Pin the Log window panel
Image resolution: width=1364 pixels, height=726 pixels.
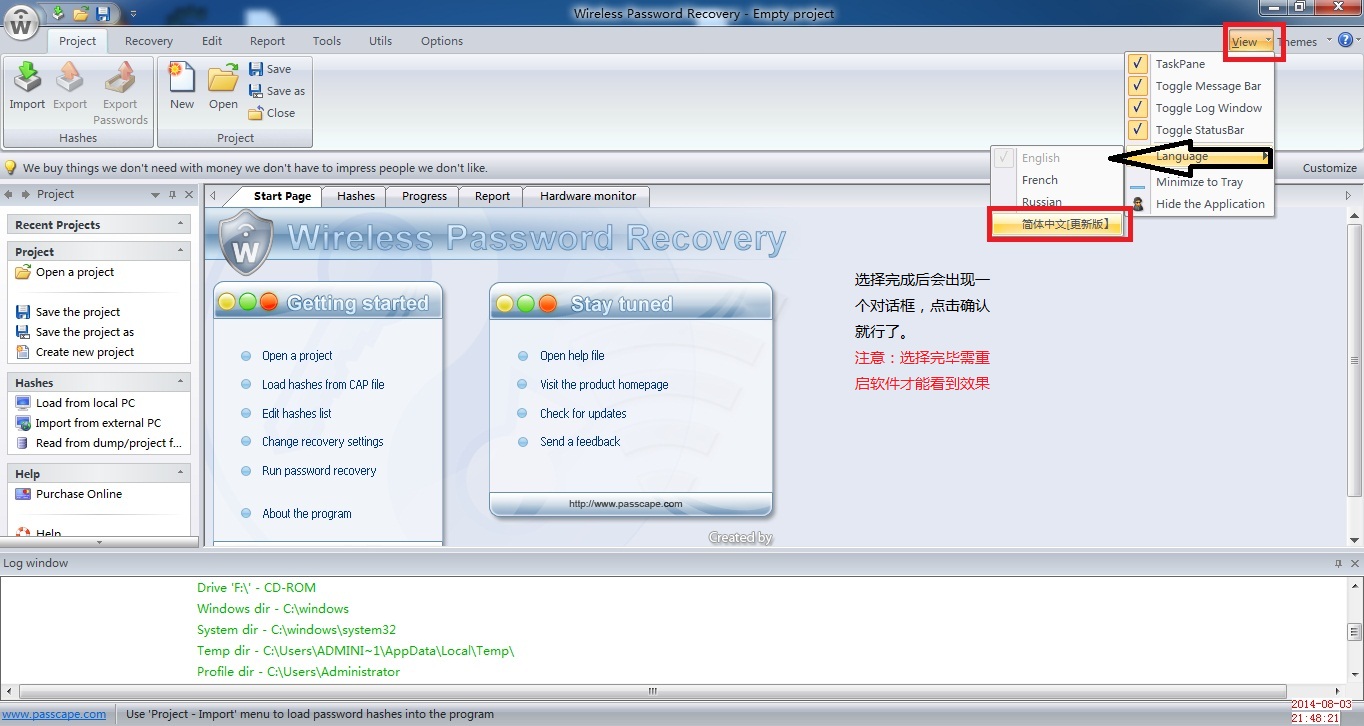[1338, 564]
